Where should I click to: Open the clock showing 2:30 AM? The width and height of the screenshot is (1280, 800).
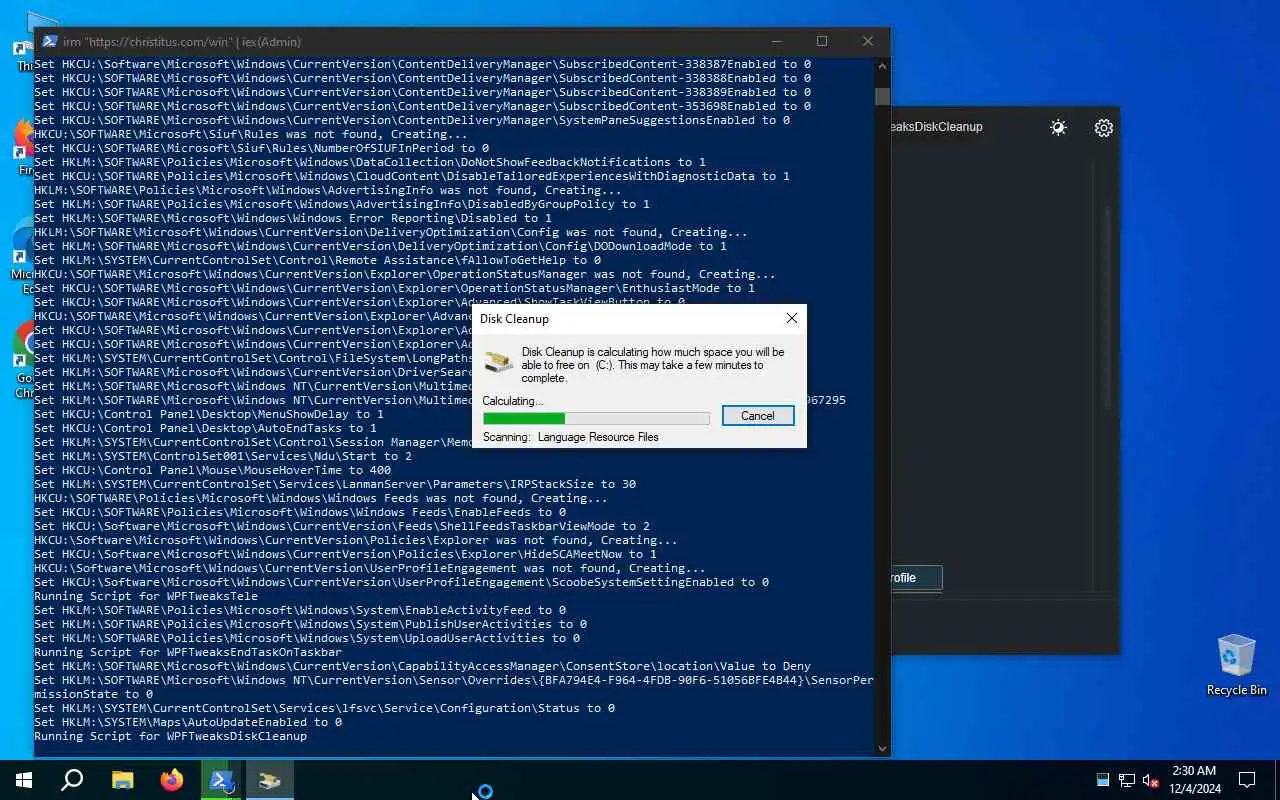coord(1194,780)
